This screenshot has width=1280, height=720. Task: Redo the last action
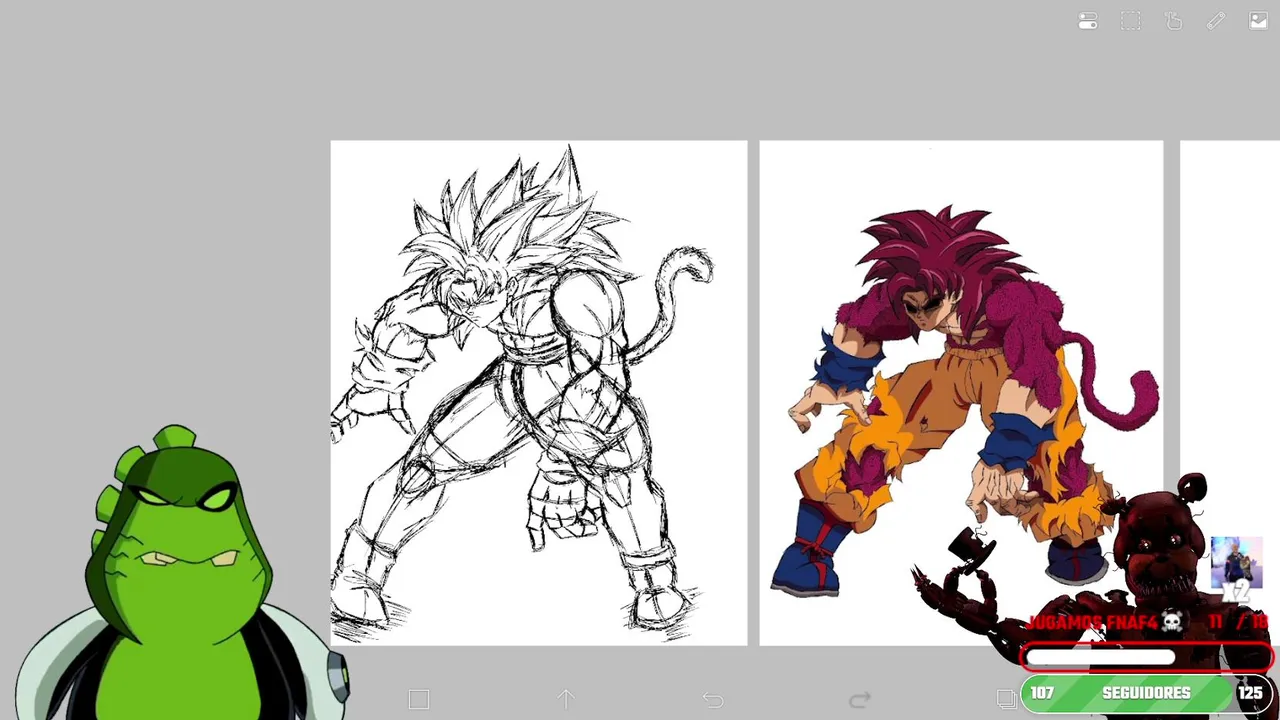[x=860, y=700]
